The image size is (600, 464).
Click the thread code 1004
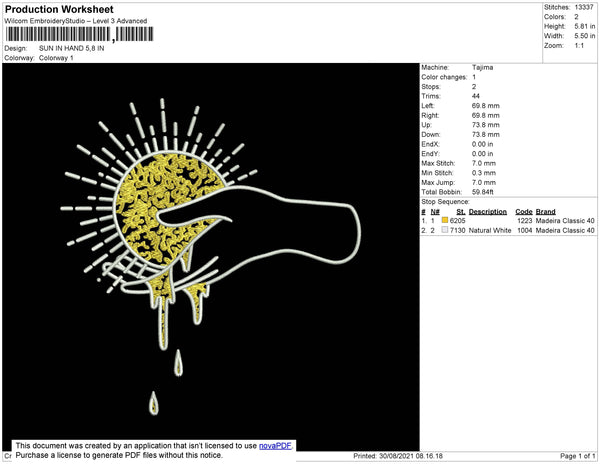click(525, 230)
